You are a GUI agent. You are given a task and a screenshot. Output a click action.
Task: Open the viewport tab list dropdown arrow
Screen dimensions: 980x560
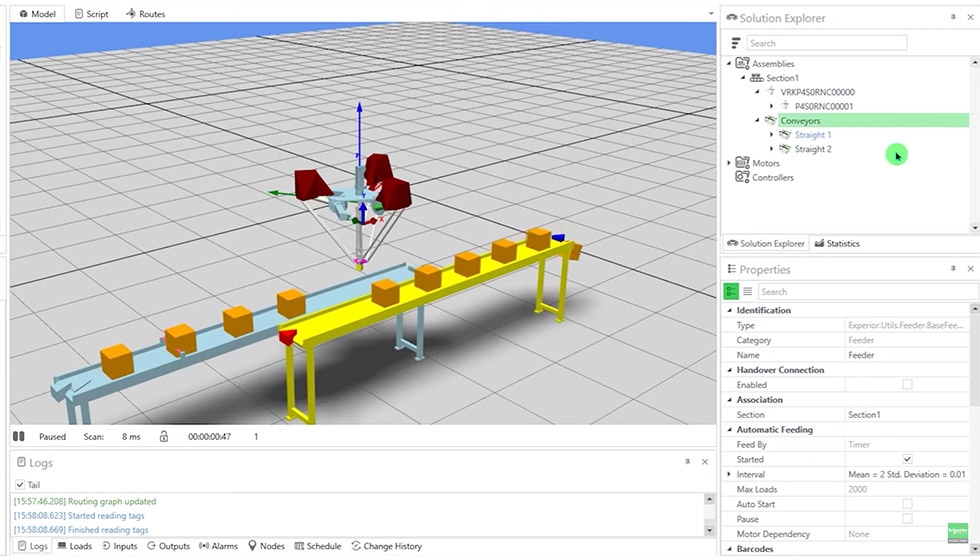pos(711,13)
